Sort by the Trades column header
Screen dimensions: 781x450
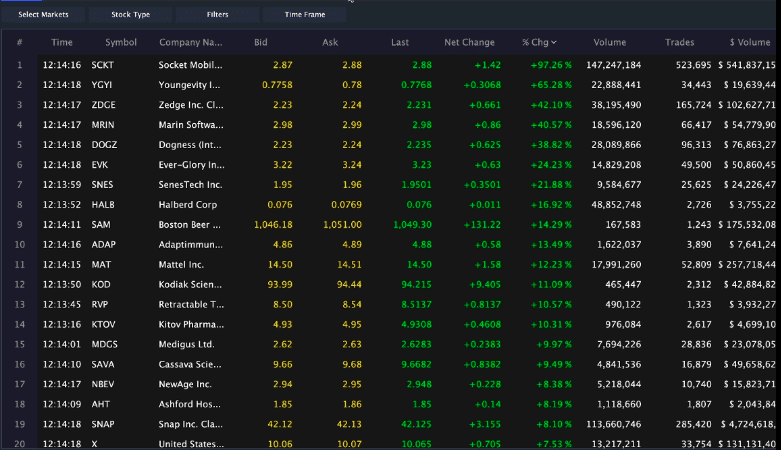[679, 42]
